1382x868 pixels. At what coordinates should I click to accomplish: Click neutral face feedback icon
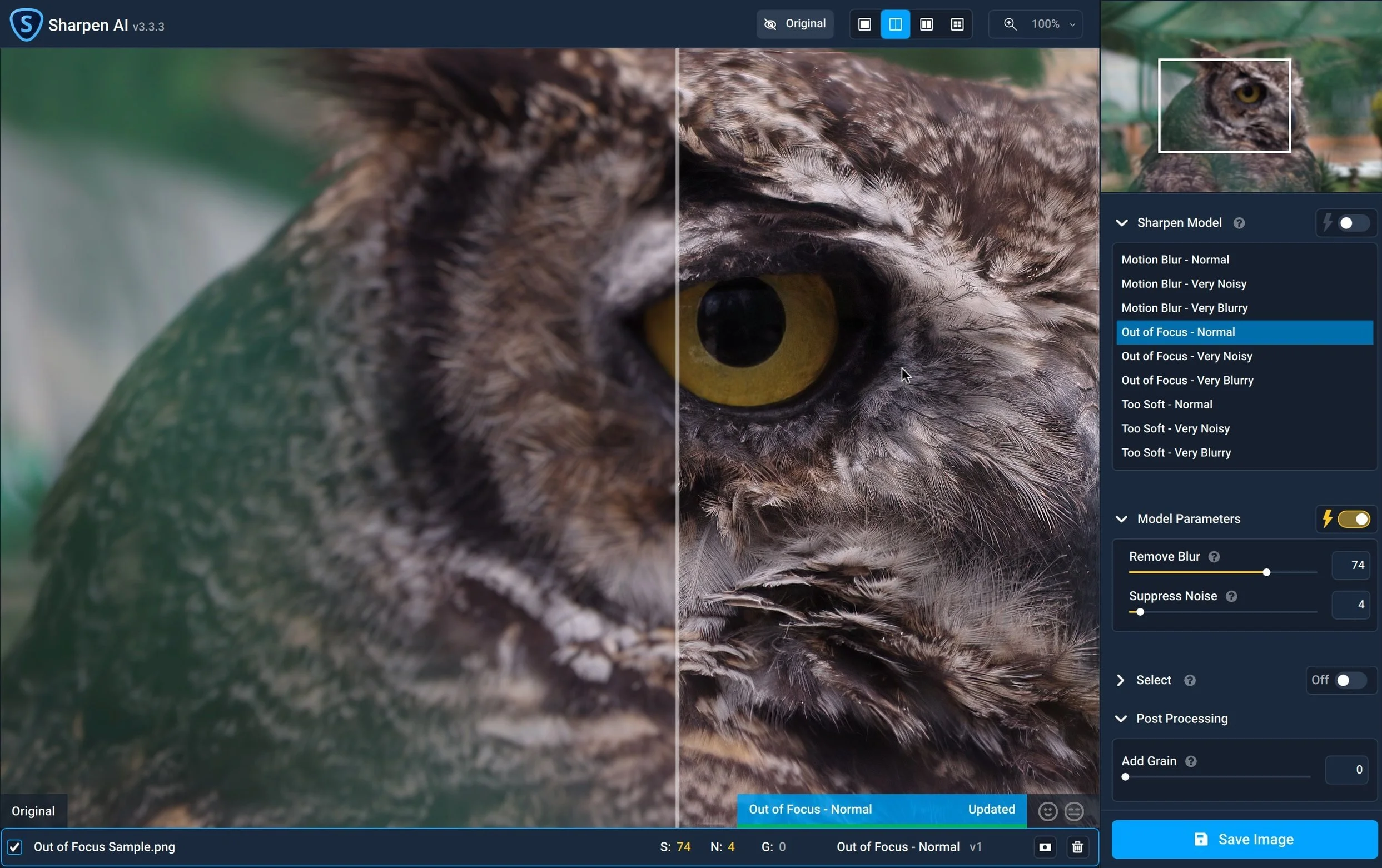click(1074, 811)
